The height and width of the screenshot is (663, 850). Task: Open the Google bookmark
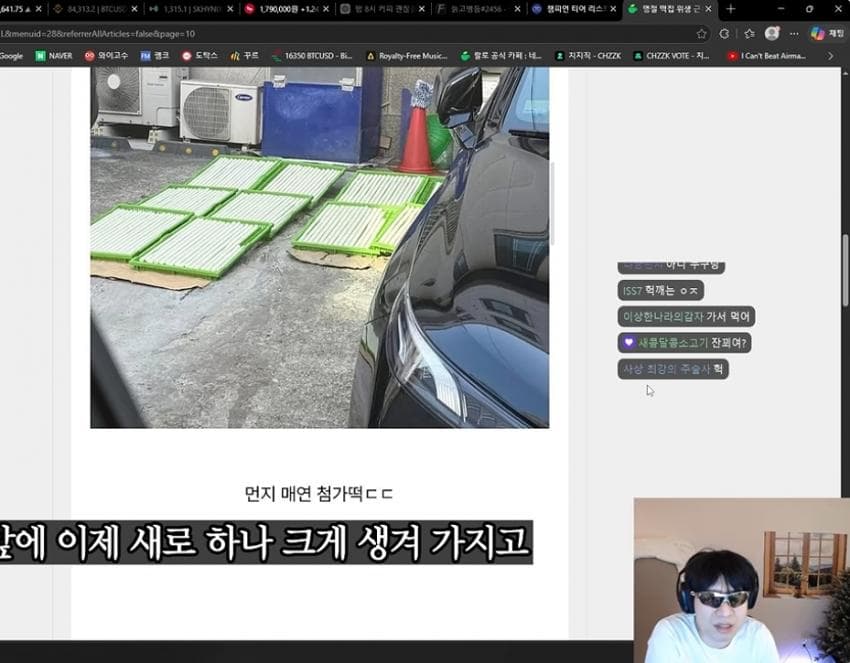[11, 56]
